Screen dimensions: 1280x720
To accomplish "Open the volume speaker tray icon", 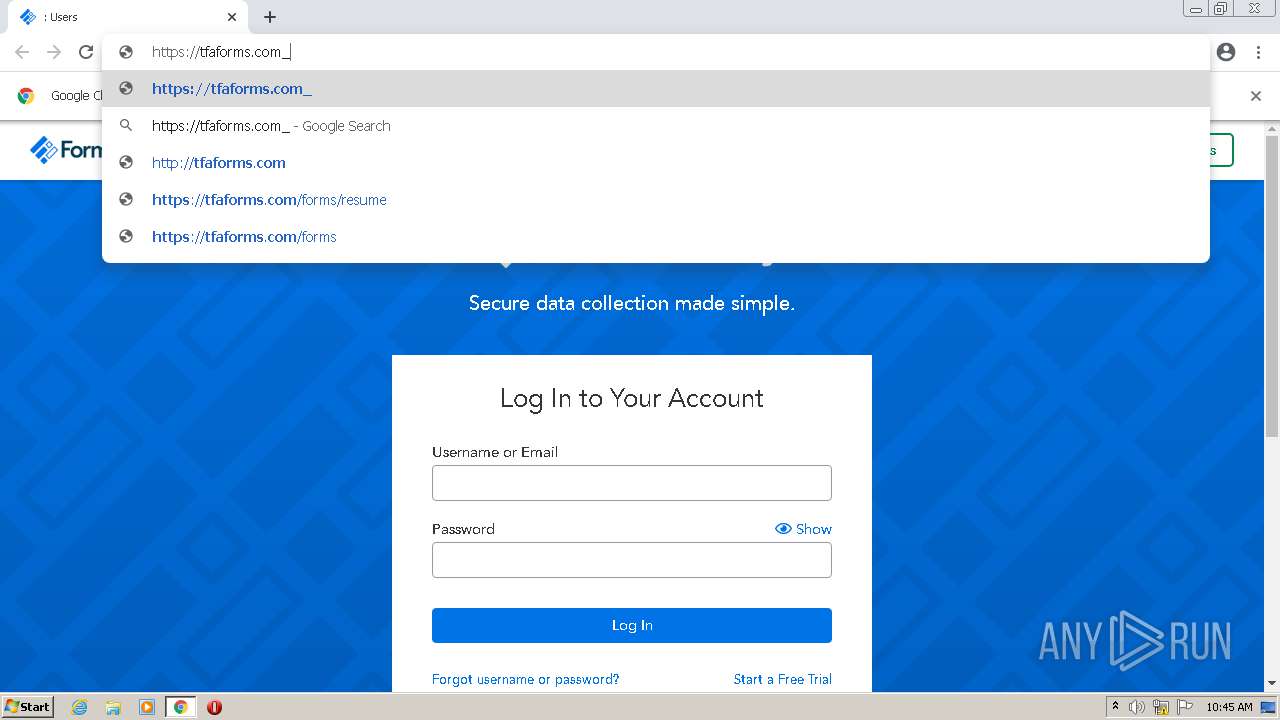I will pyautogui.click(x=1137, y=707).
